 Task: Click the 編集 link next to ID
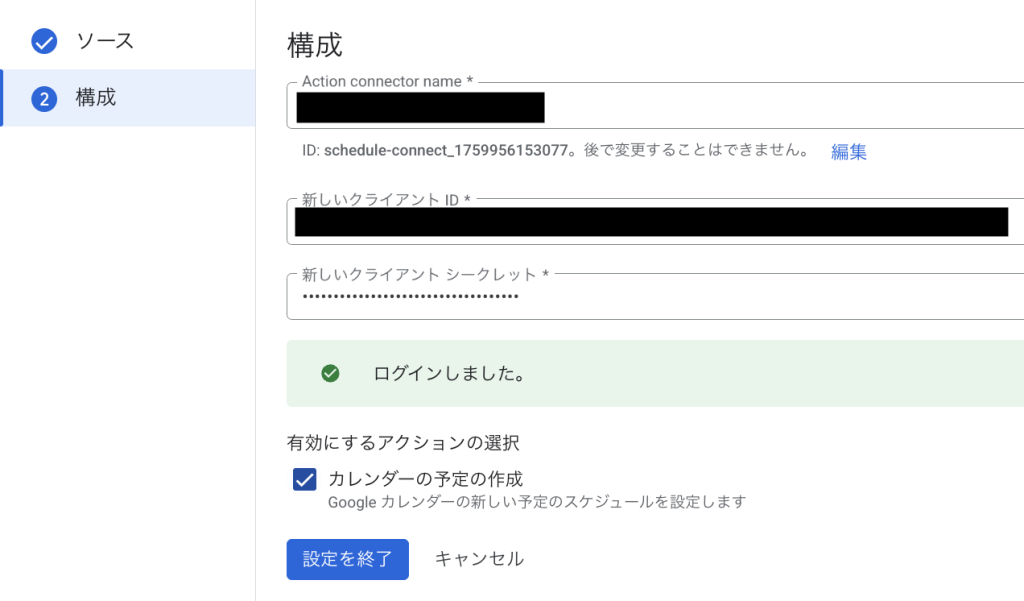point(848,152)
